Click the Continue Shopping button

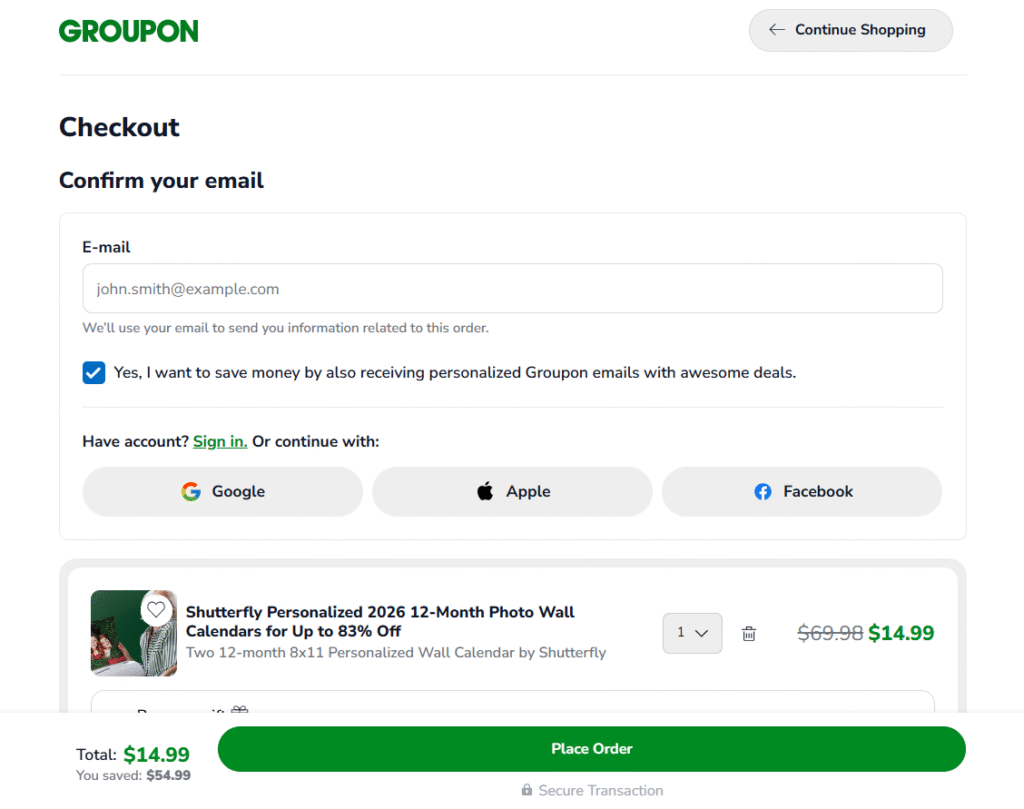click(851, 30)
